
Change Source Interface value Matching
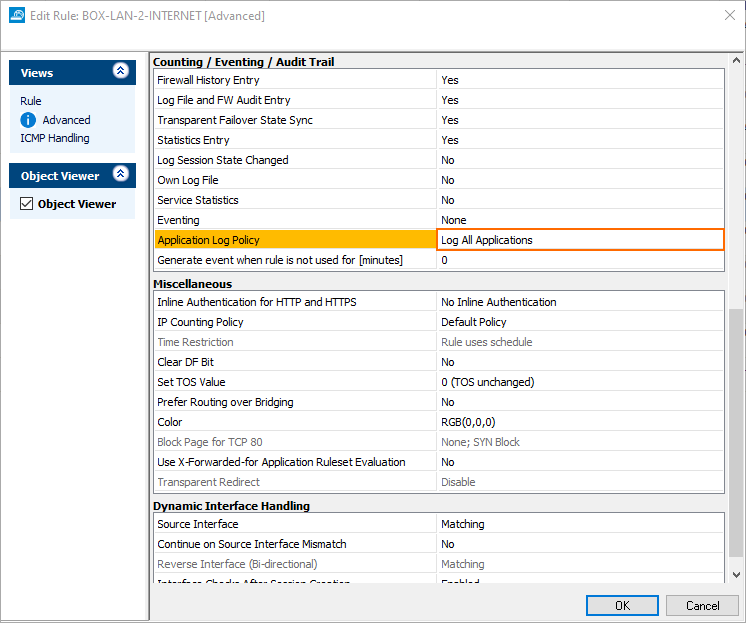click(580, 524)
